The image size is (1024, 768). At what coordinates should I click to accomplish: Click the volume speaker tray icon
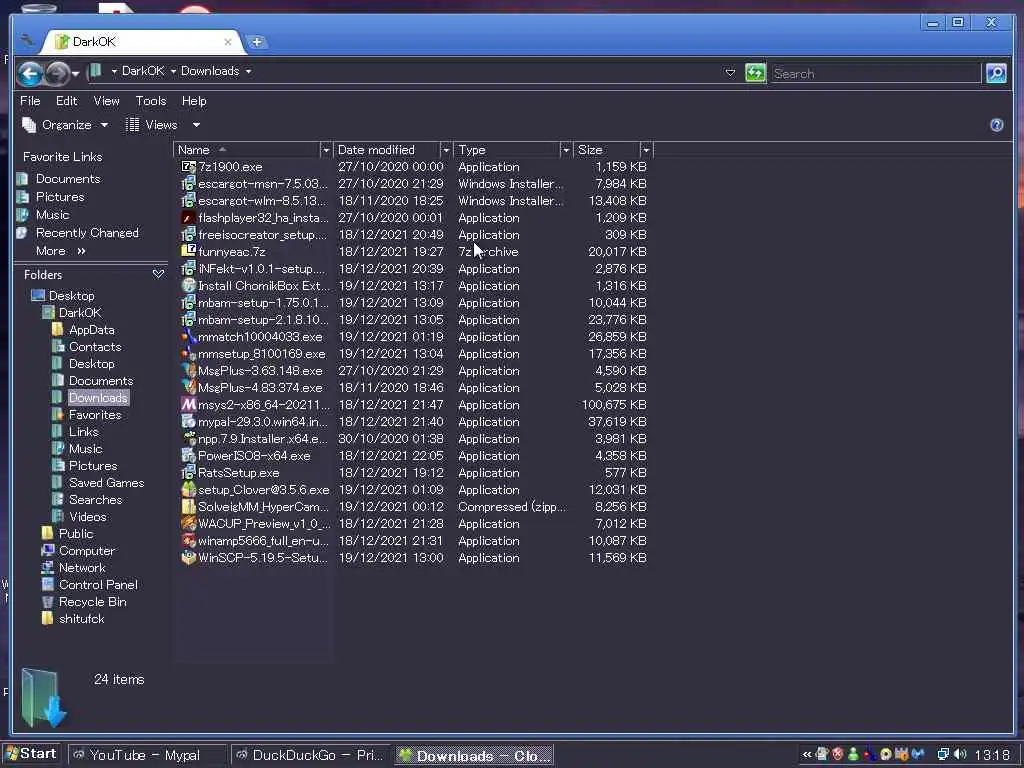[x=960, y=754]
